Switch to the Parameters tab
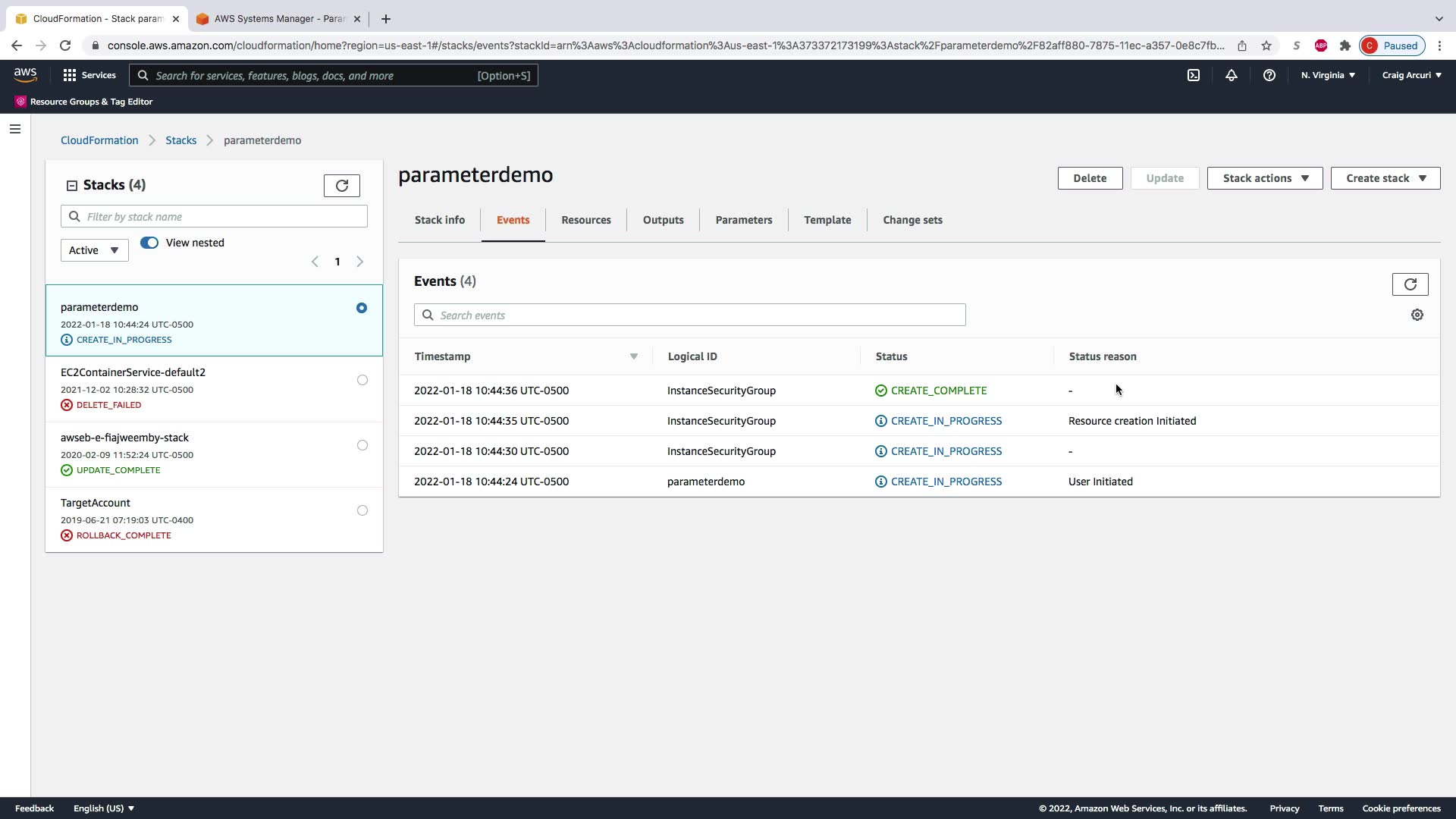 pyautogui.click(x=743, y=220)
